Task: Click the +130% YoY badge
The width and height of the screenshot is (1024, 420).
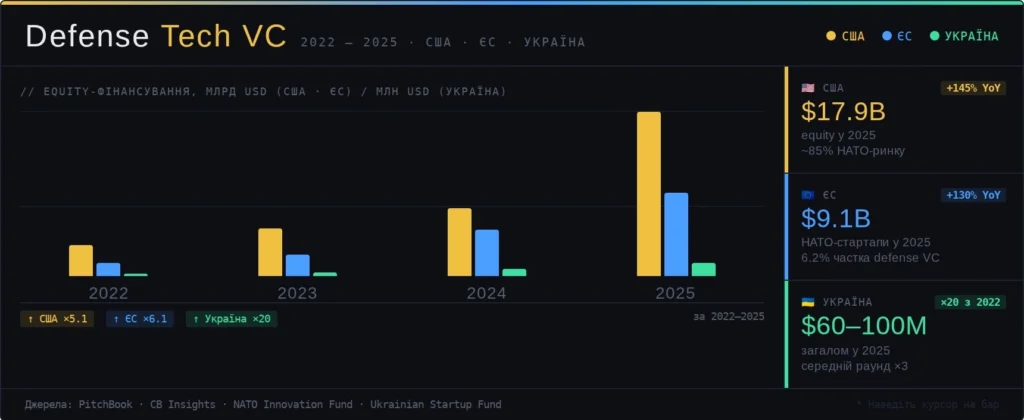Action: [973, 195]
